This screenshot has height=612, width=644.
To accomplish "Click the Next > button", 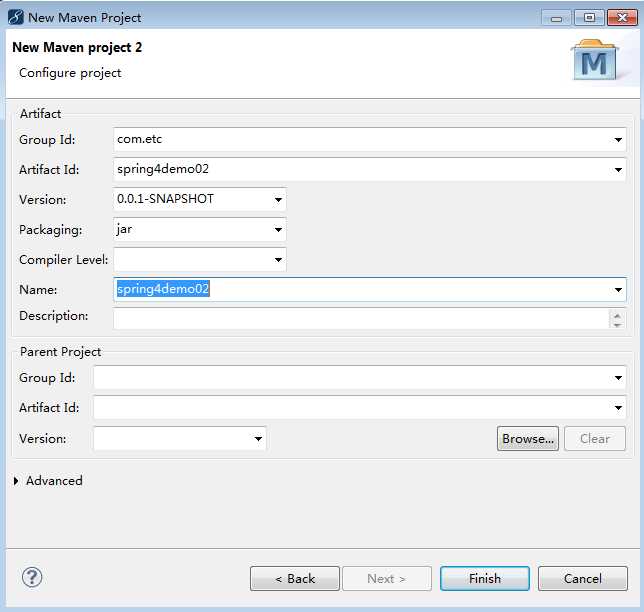I will [387, 579].
